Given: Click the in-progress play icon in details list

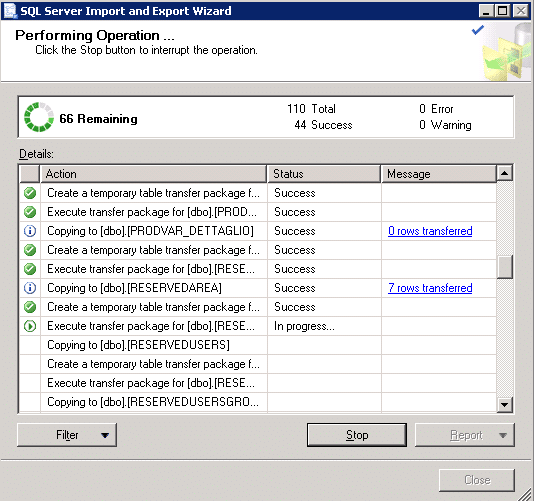Looking at the screenshot, I should (x=30, y=326).
